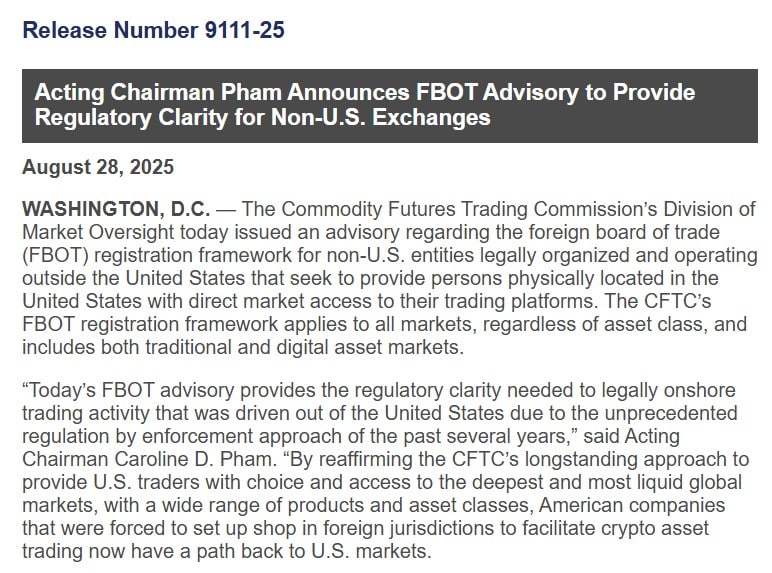Click the dark headline banner about FBOT Advisory
This screenshot has width=772, height=573.
[x=389, y=105]
